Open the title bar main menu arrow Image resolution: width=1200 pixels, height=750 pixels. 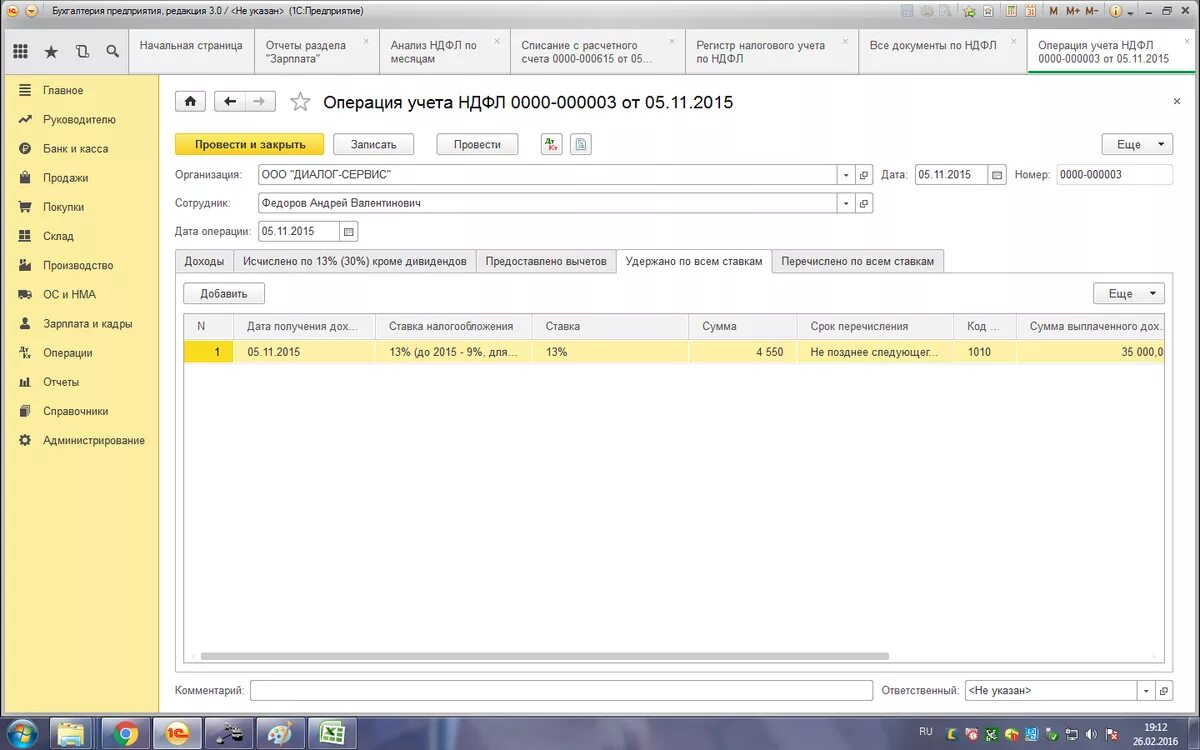click(31, 11)
